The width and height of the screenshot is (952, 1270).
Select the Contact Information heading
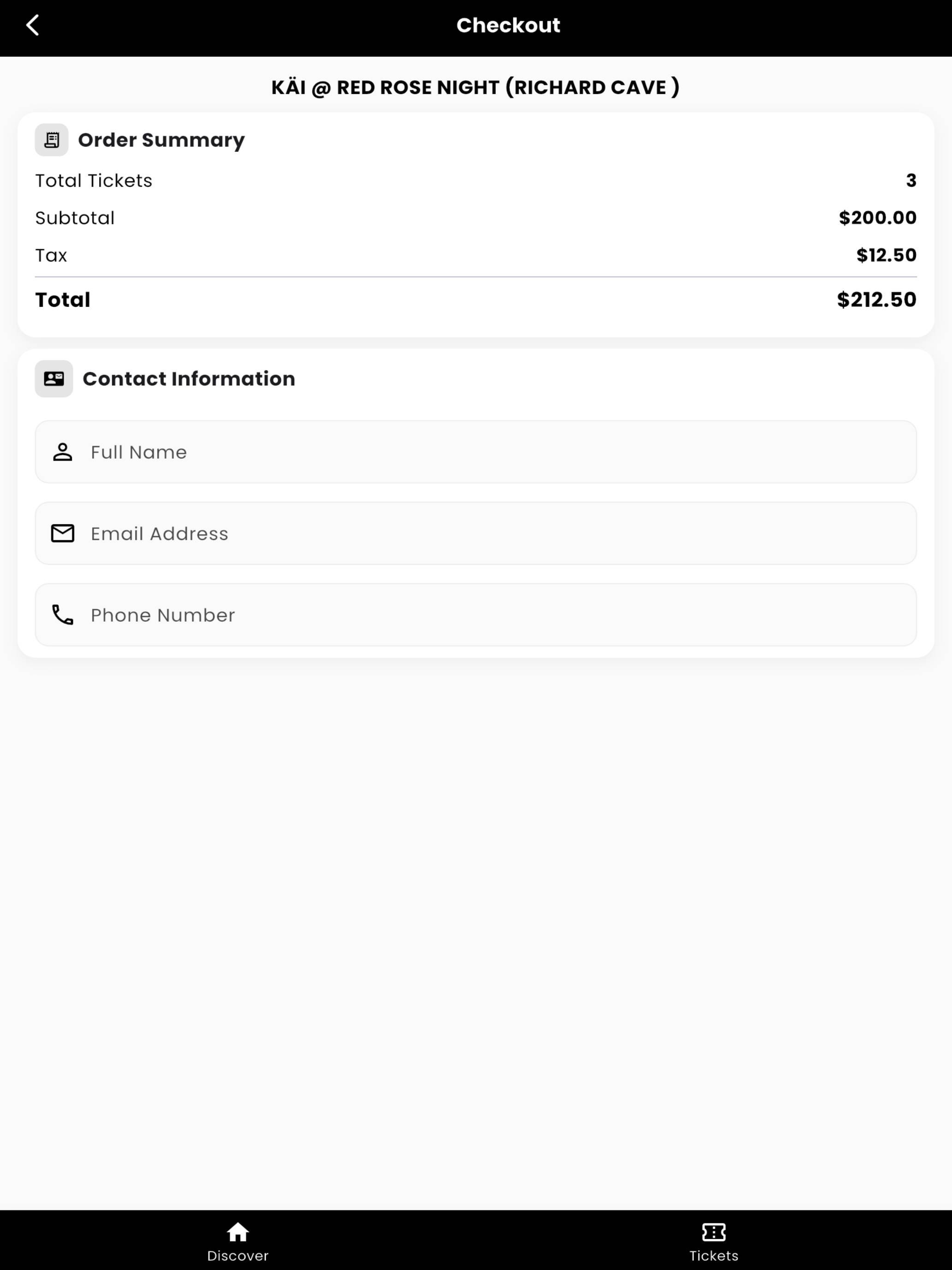[189, 379]
